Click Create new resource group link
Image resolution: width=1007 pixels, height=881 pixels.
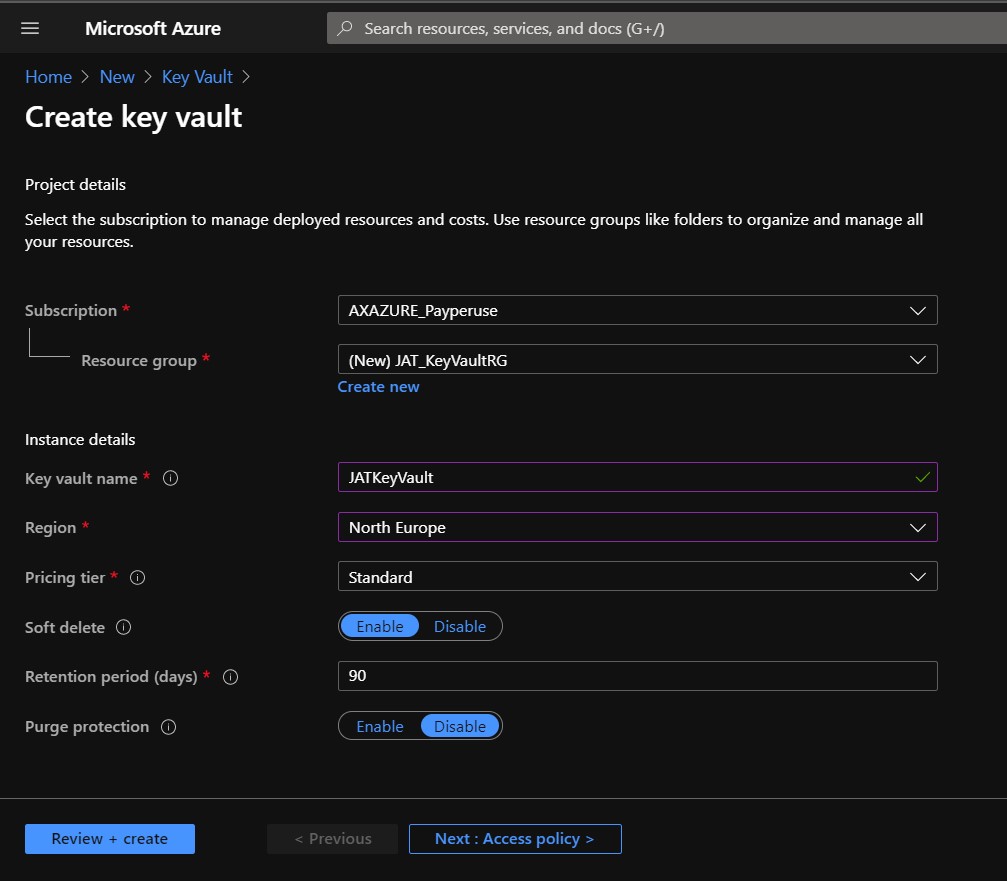(x=378, y=387)
